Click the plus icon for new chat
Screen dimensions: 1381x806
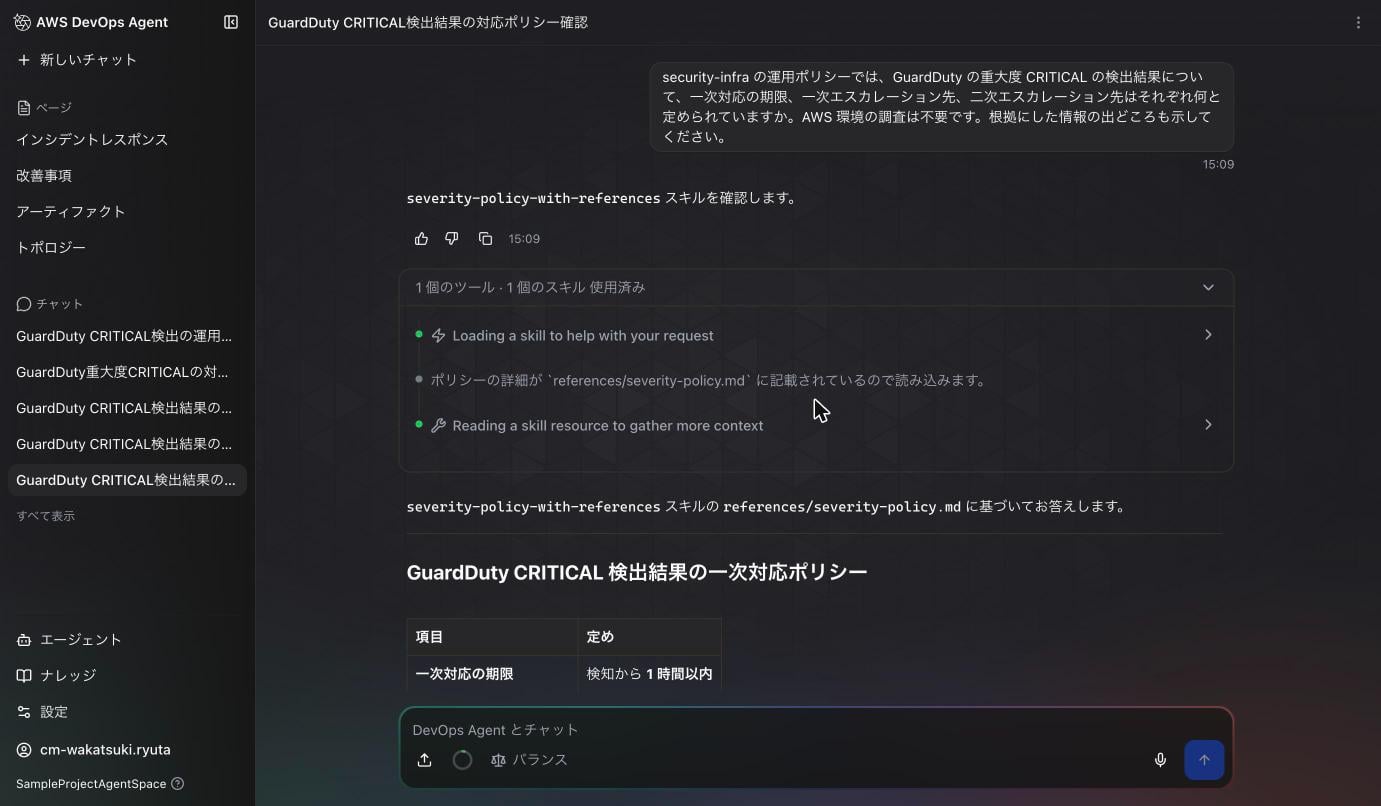point(24,60)
